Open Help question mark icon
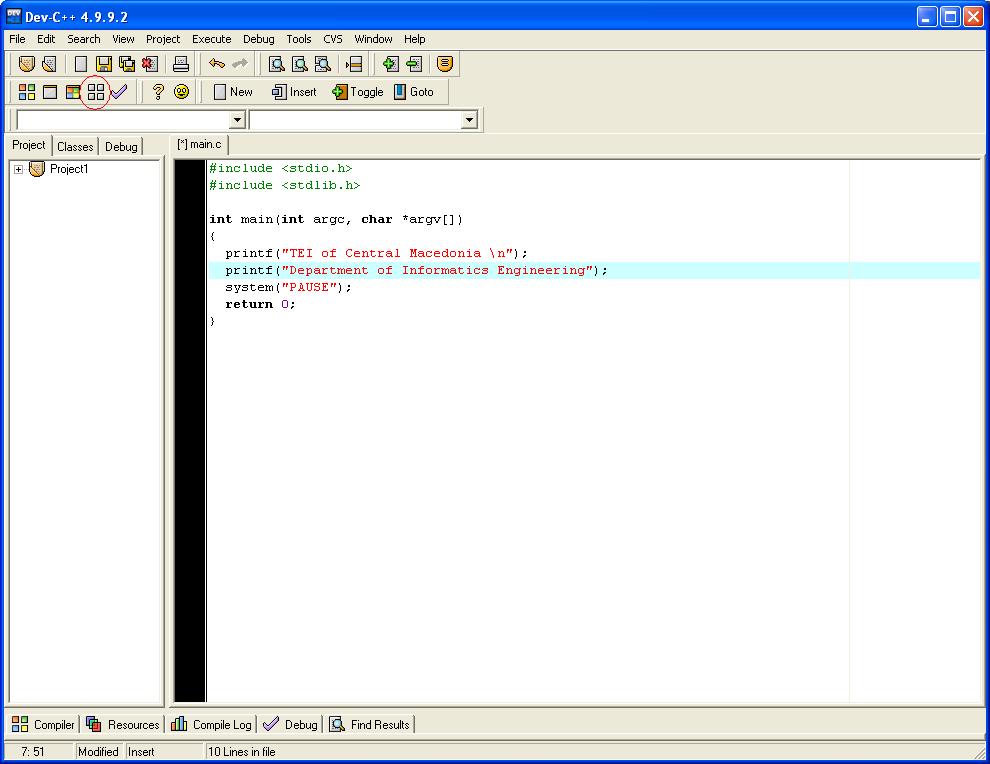Screen dimensions: 990x764 (x=158, y=92)
